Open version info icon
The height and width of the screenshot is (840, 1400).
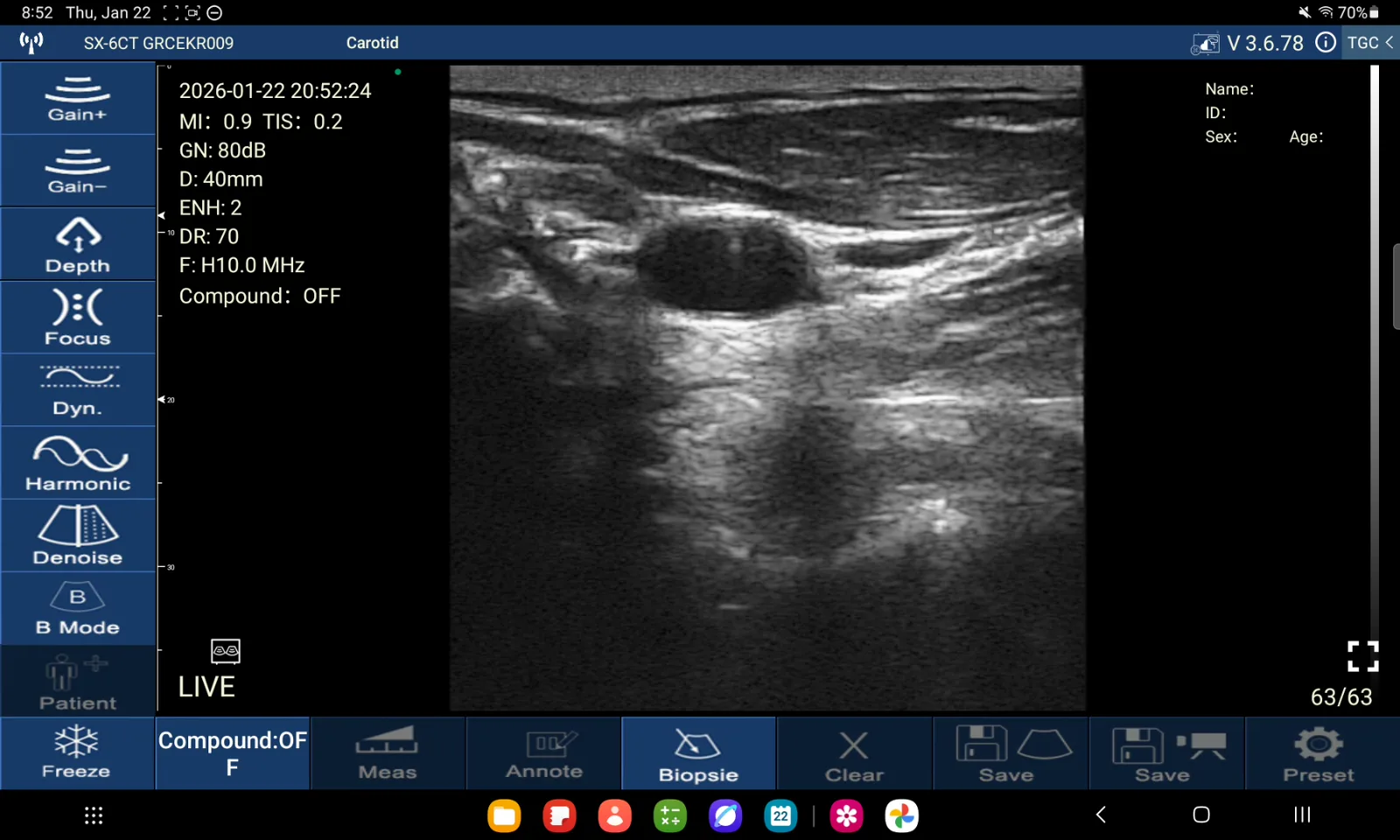click(1326, 43)
